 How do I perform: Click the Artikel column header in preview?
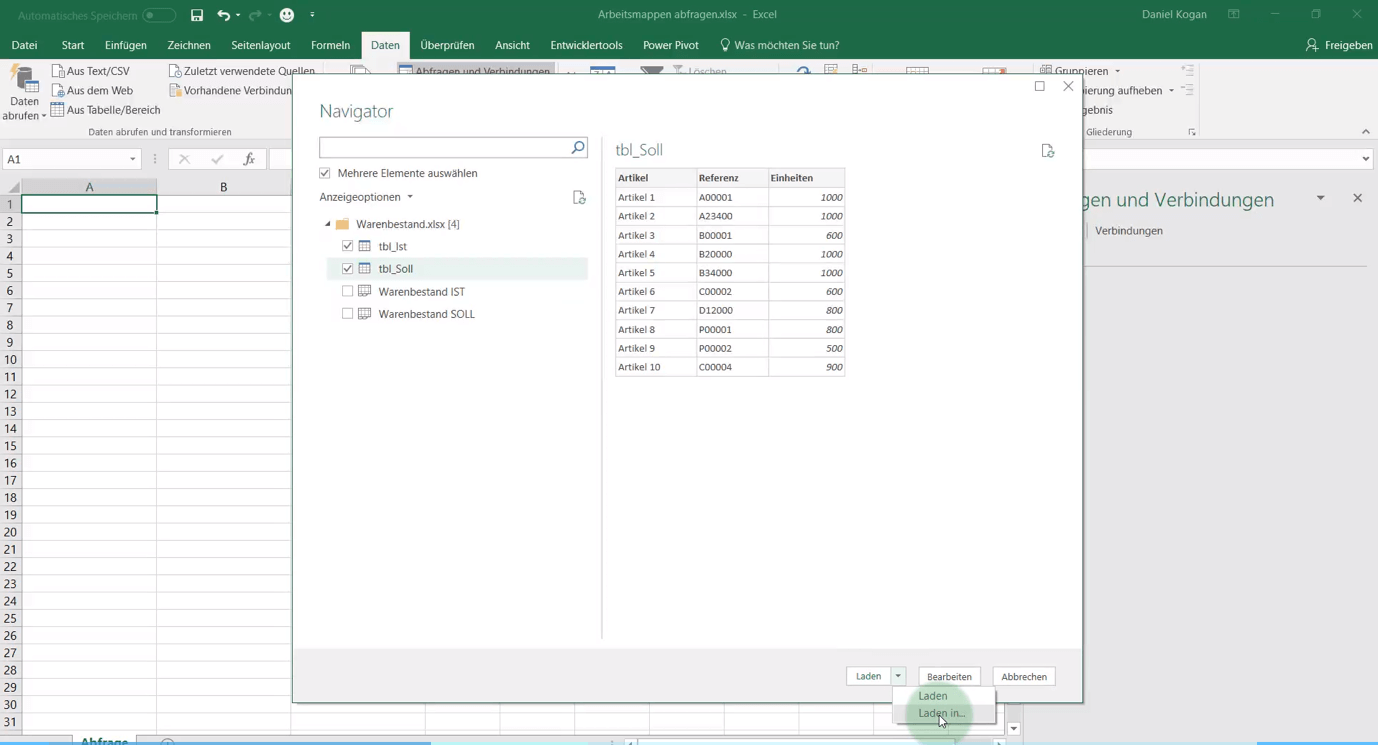coord(655,177)
